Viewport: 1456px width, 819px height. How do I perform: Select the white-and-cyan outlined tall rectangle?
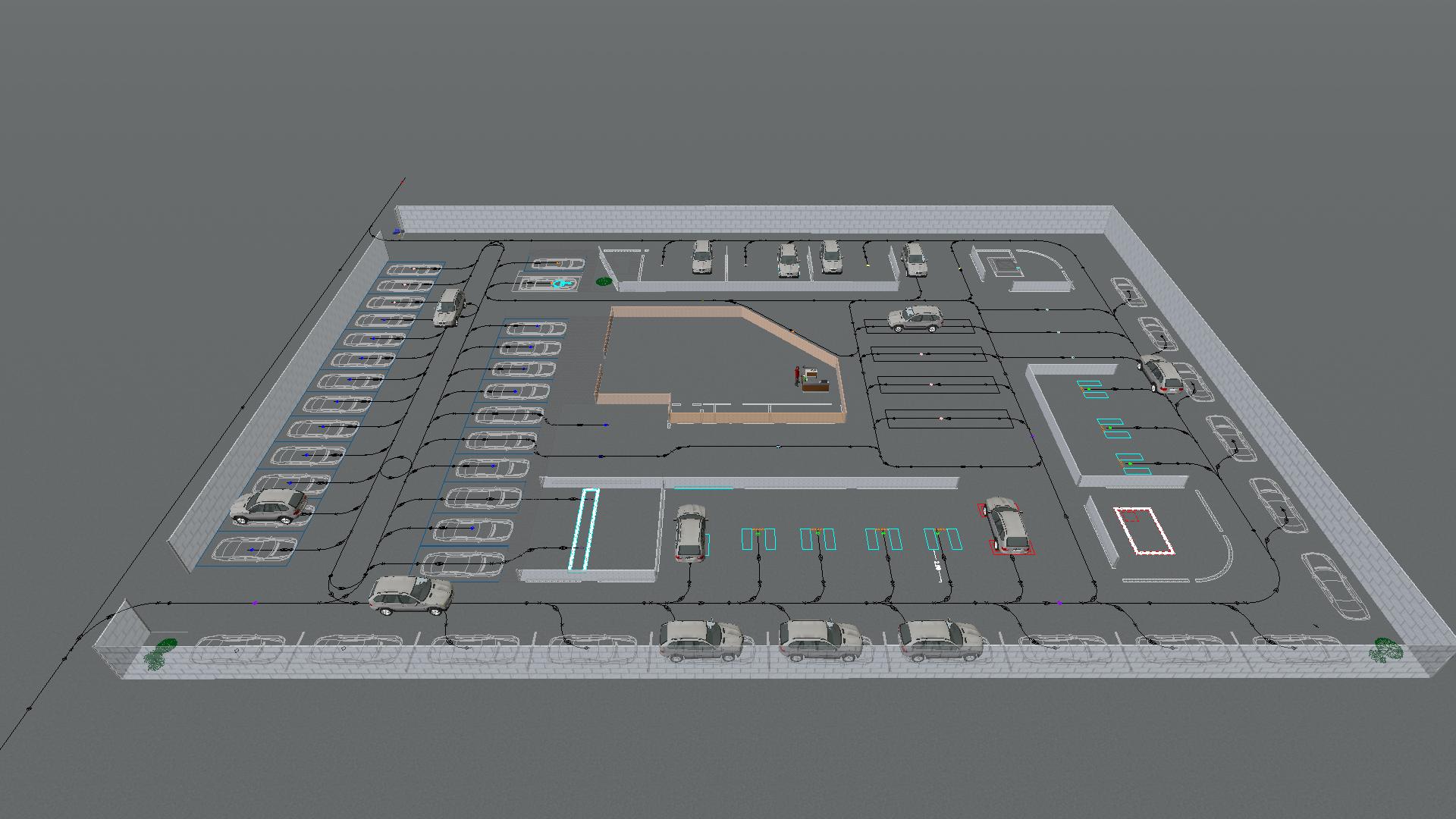(x=584, y=529)
